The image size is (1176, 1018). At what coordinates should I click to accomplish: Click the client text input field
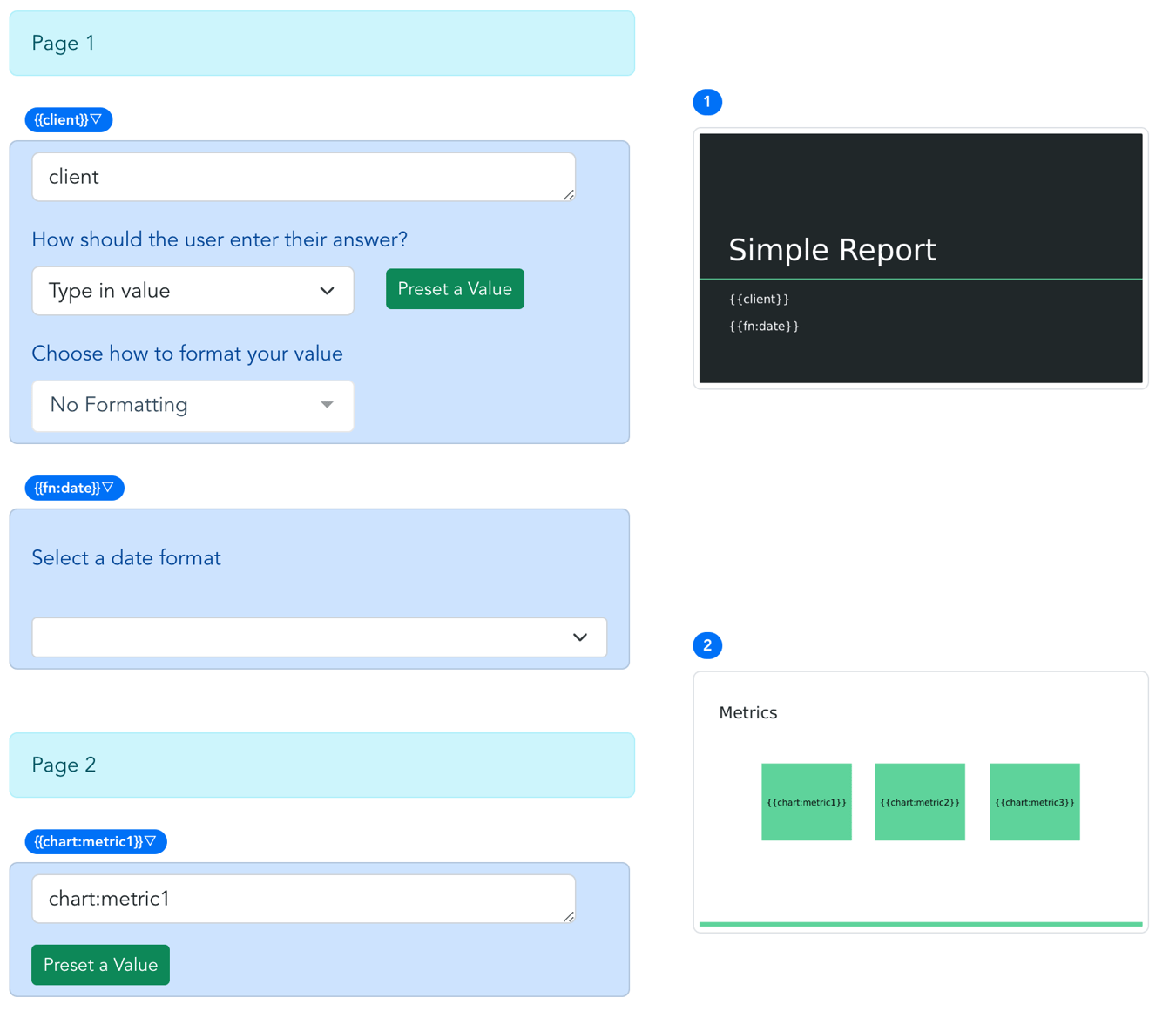[303, 177]
